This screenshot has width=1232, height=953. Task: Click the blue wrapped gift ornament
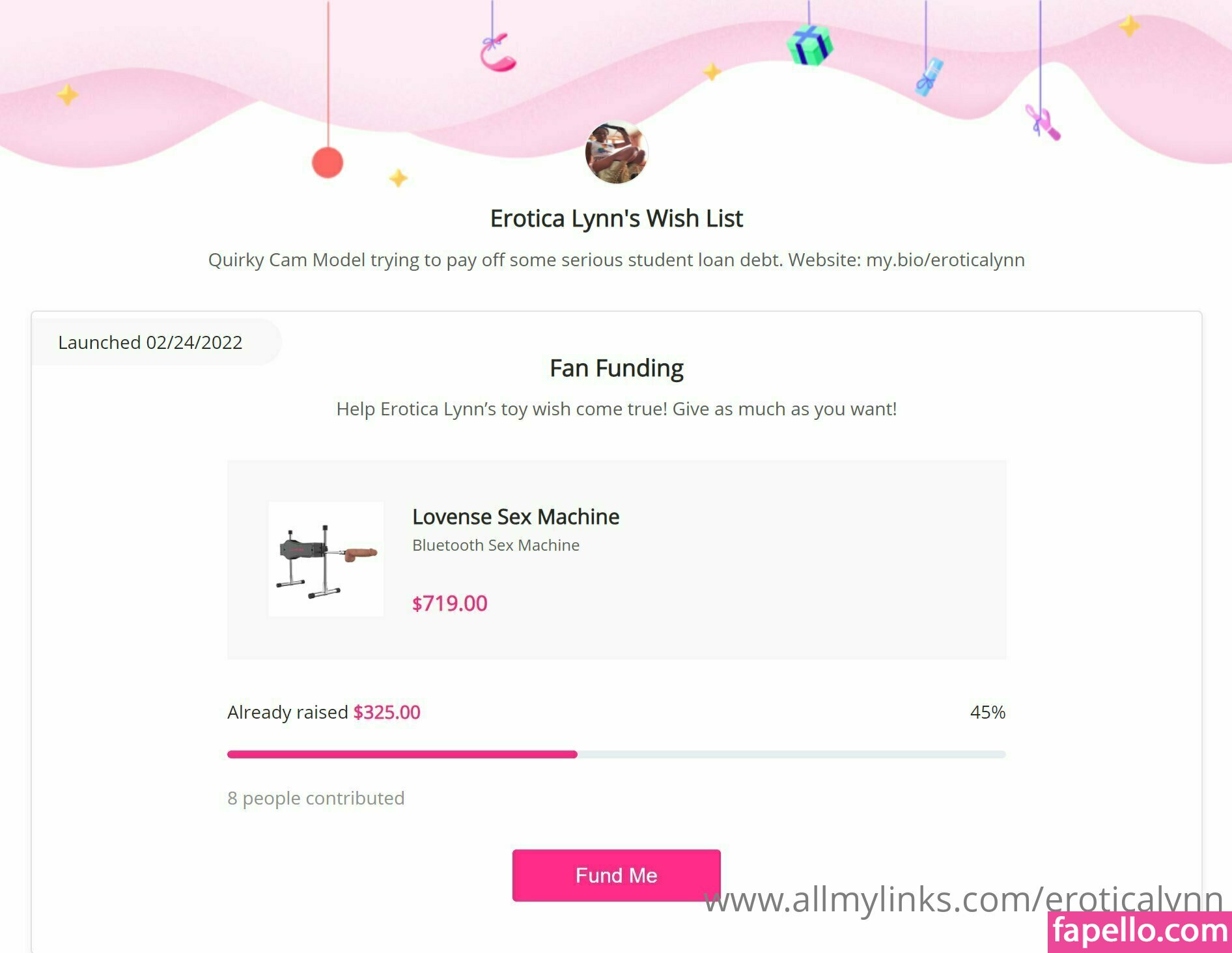point(929,77)
